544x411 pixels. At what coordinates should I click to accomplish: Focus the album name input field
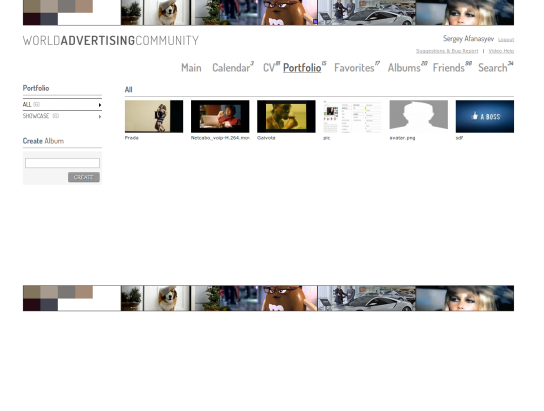(62, 163)
